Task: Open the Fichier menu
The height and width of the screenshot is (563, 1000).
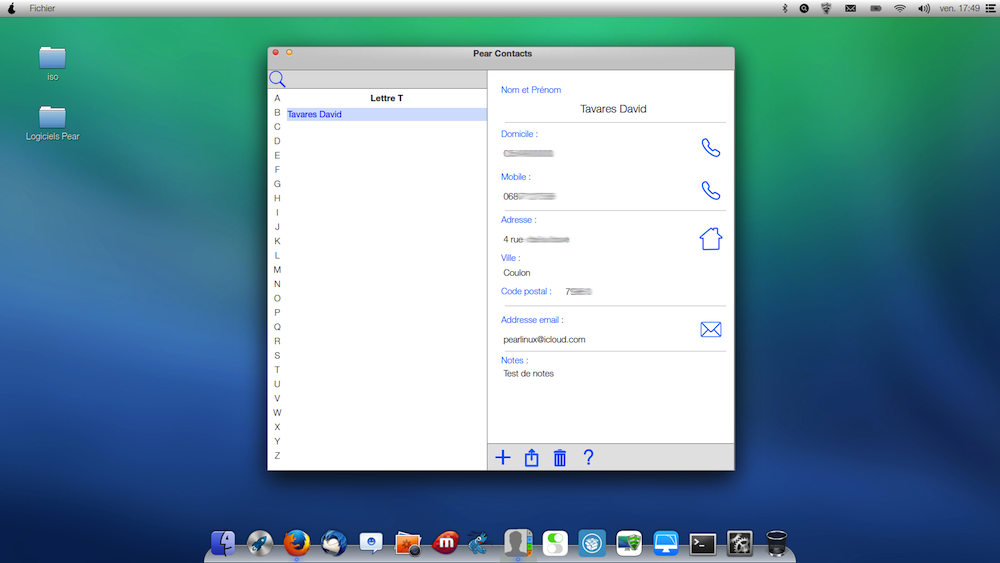Action: pos(42,8)
